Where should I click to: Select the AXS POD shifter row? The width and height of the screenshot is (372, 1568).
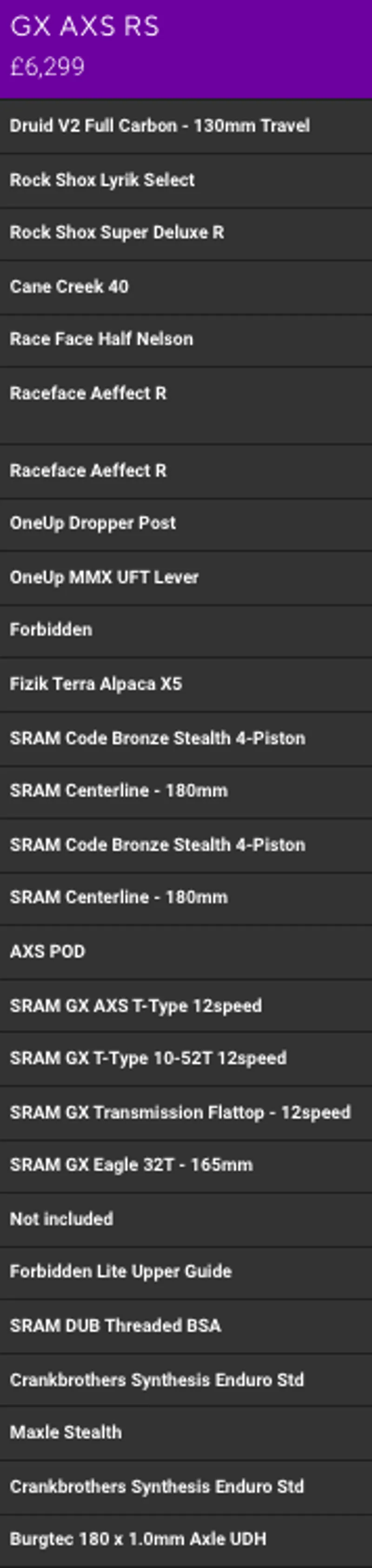coord(47,952)
